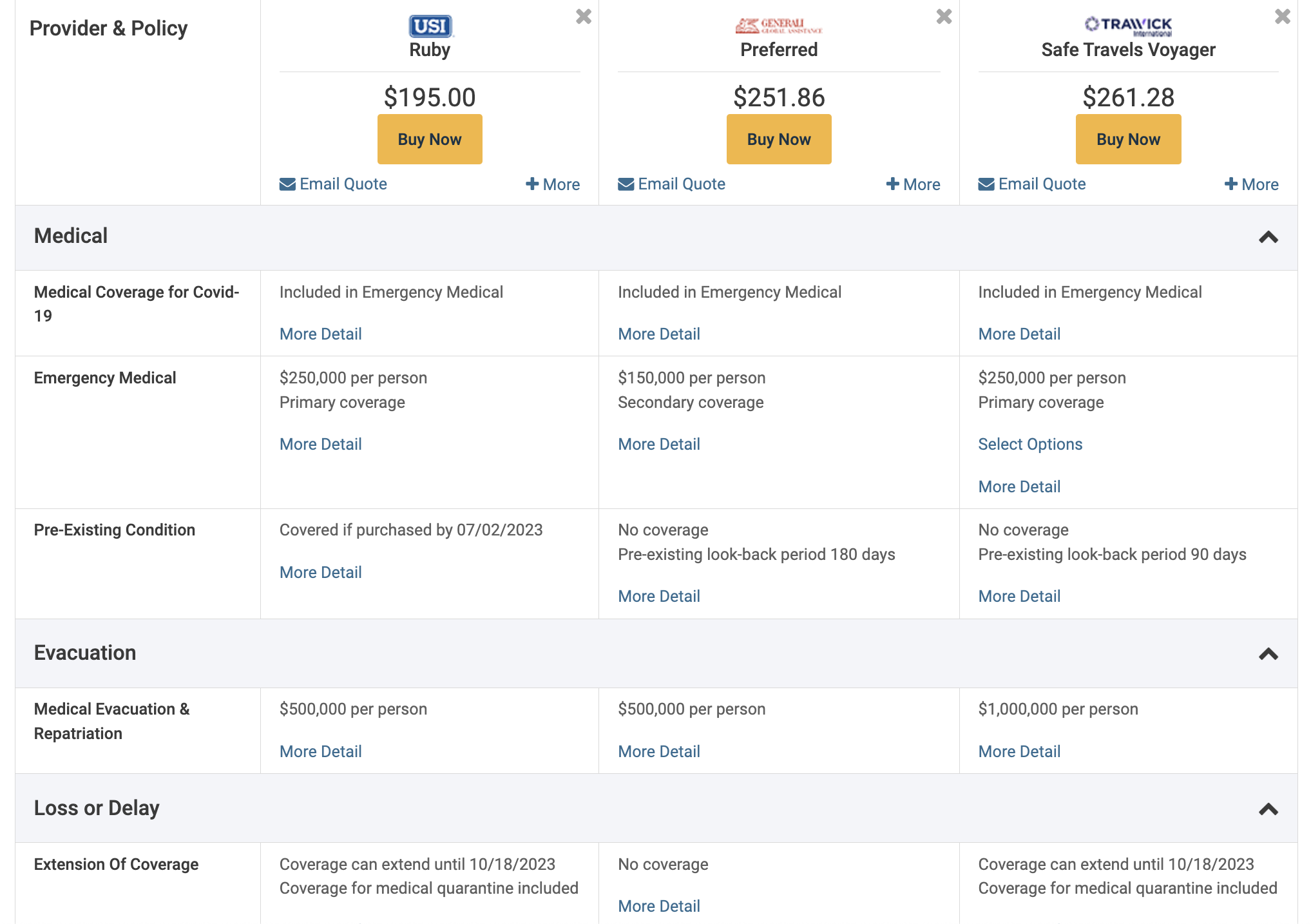The image size is (1311, 924).
Task: Expand More options under the Ruby plan
Action: (x=553, y=184)
